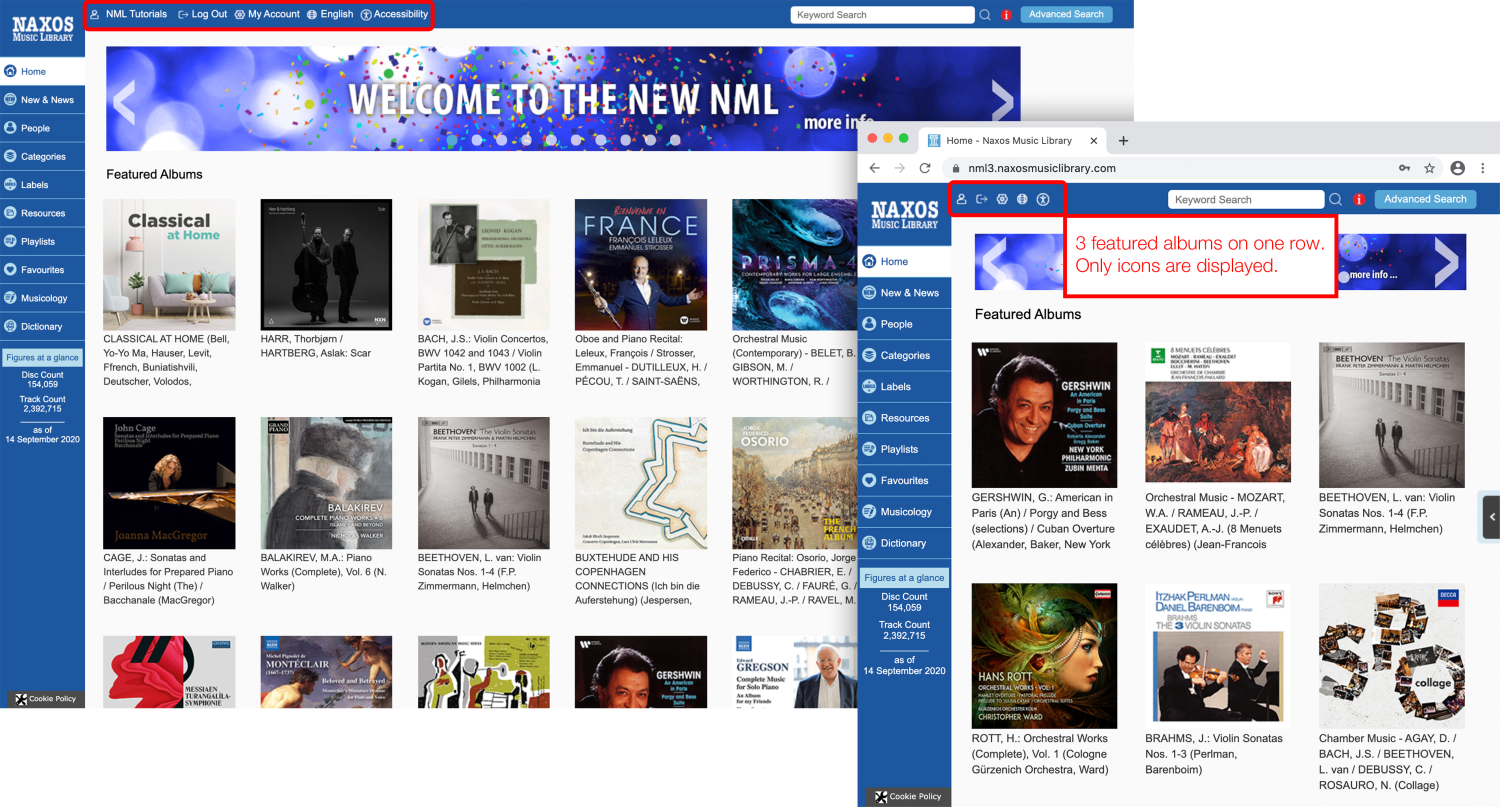Open the Hans Rott Orchestral Works cover
Screen dimensions: 1500x807
tap(1044, 656)
